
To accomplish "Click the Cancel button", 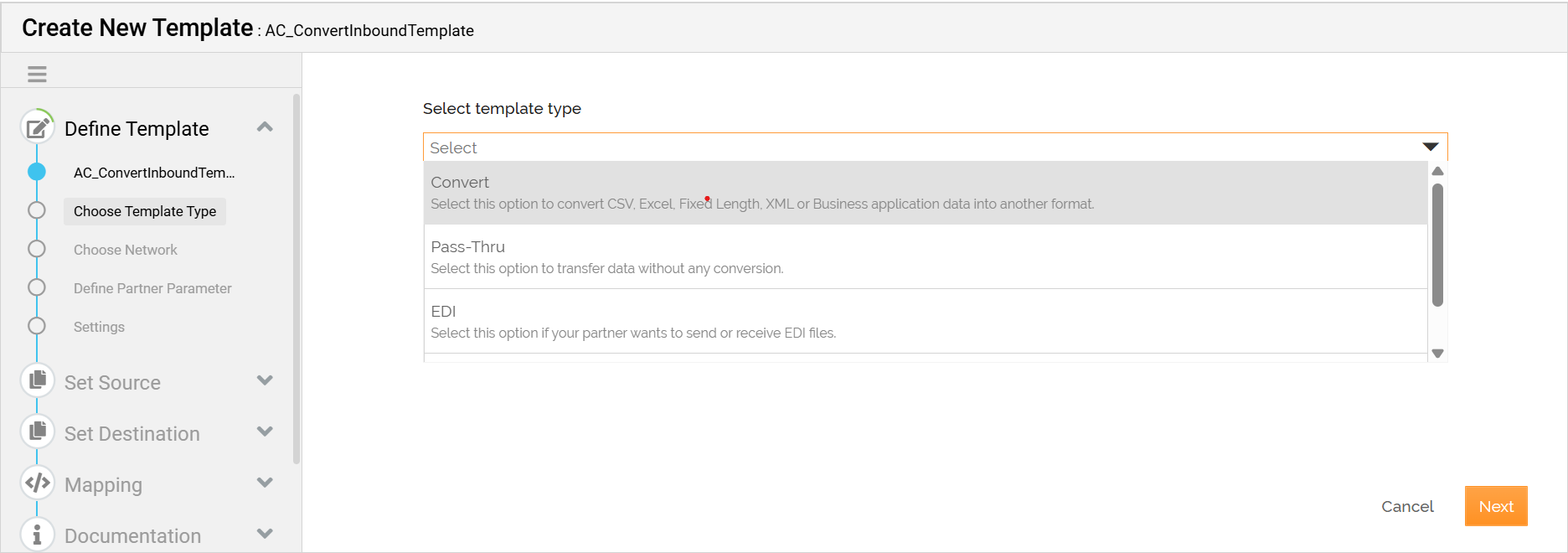I will [1407, 506].
